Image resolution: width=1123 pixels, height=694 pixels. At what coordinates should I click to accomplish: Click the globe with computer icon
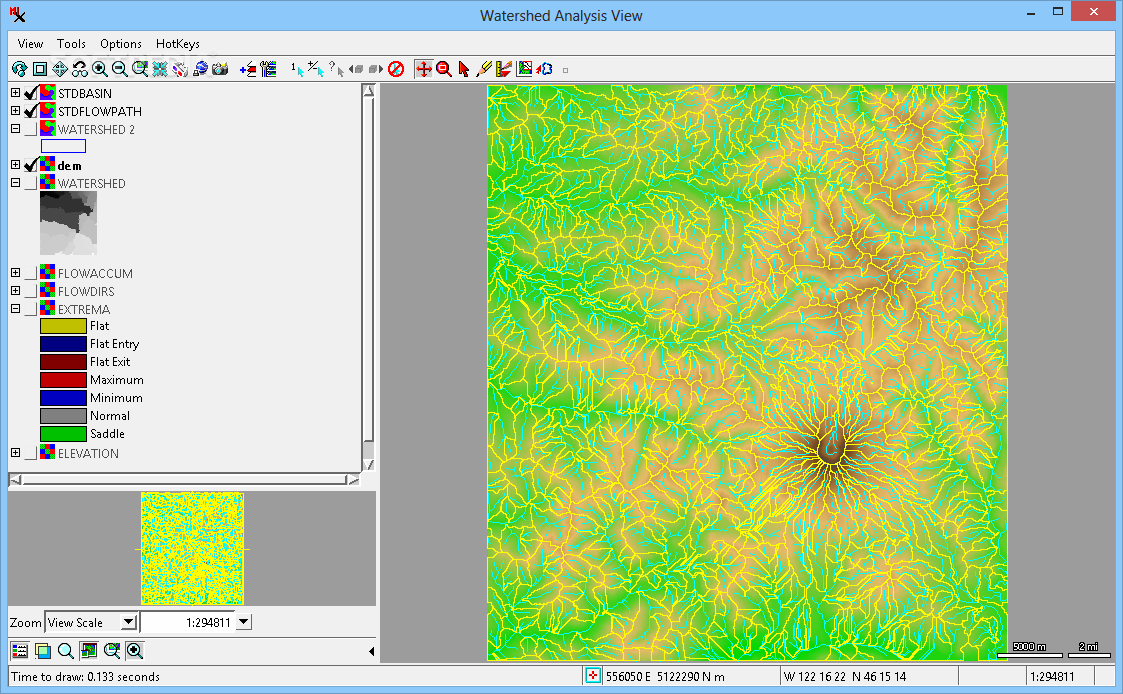tap(201, 69)
